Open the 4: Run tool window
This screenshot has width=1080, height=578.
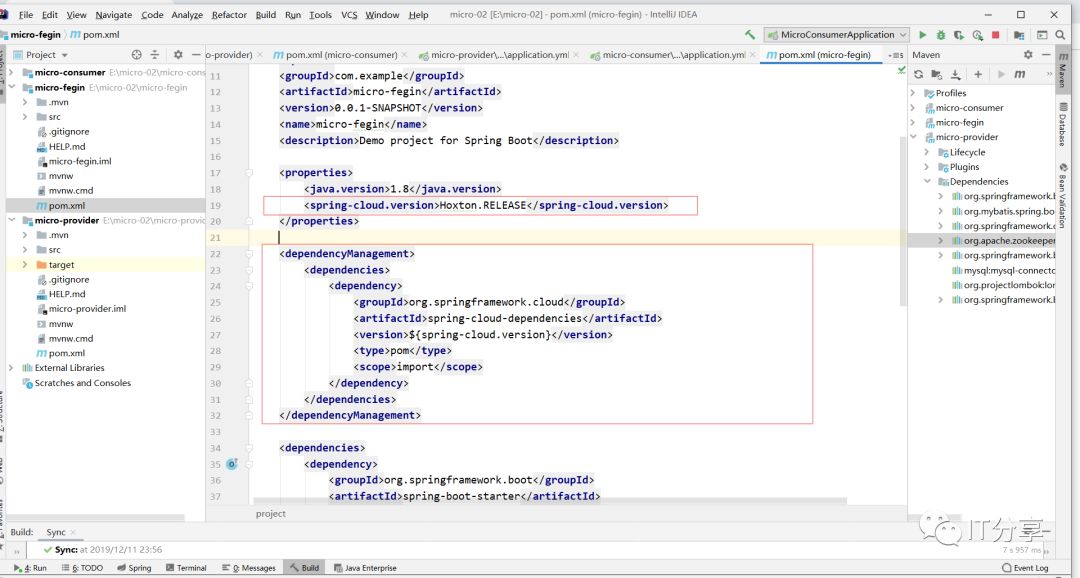pos(30,568)
